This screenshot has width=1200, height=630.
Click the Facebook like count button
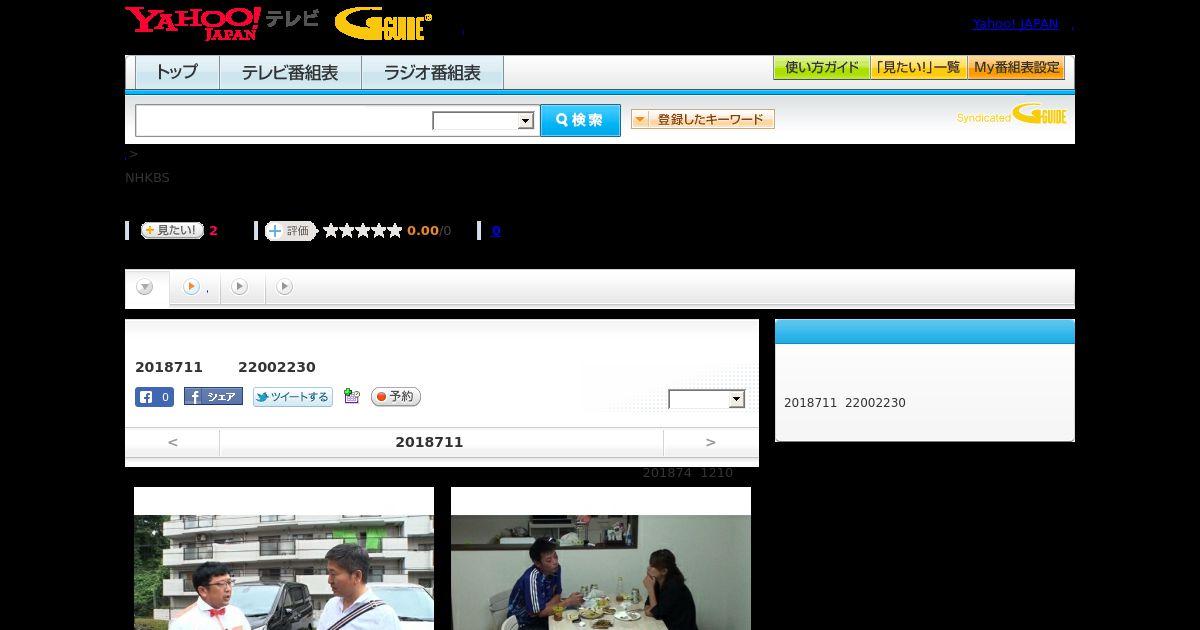[155, 397]
